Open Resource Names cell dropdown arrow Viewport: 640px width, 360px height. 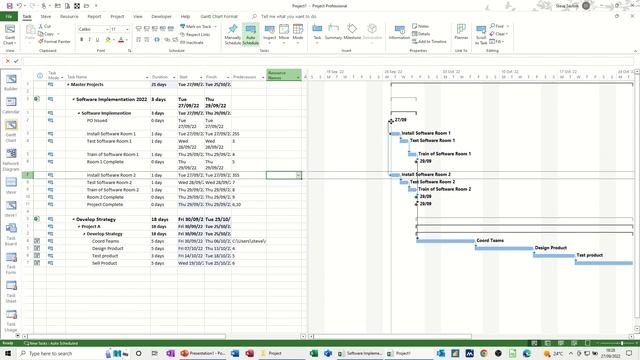(x=298, y=175)
